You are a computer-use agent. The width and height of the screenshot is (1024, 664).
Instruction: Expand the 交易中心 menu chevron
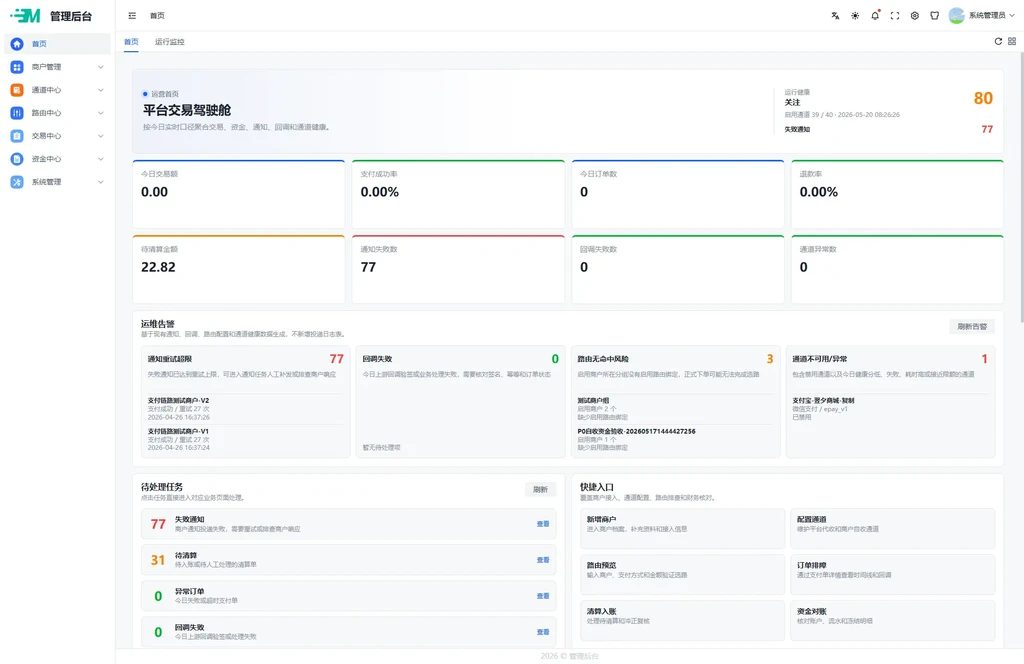pyautogui.click(x=101, y=136)
